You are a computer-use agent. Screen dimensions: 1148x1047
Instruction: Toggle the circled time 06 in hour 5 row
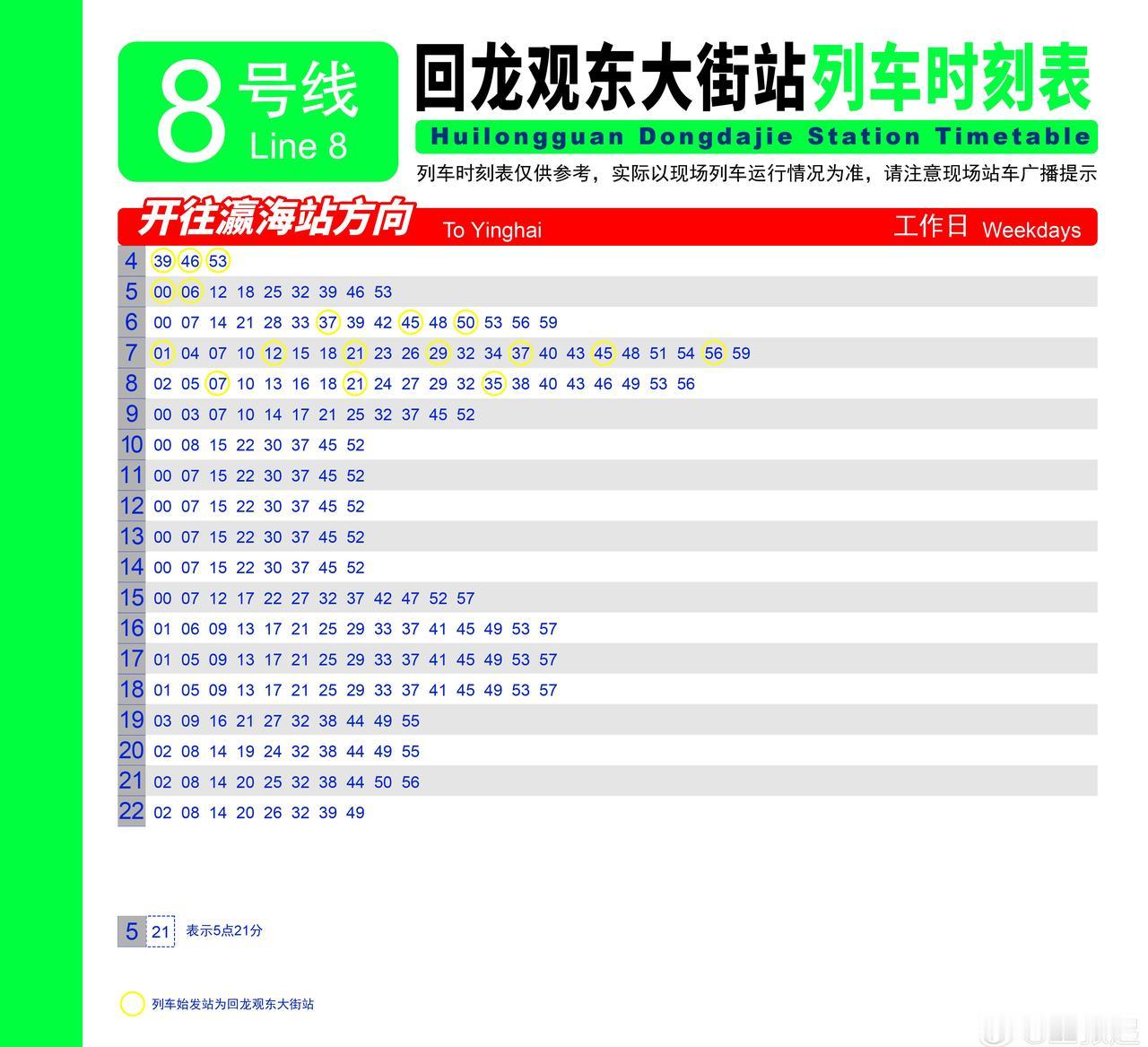(190, 292)
